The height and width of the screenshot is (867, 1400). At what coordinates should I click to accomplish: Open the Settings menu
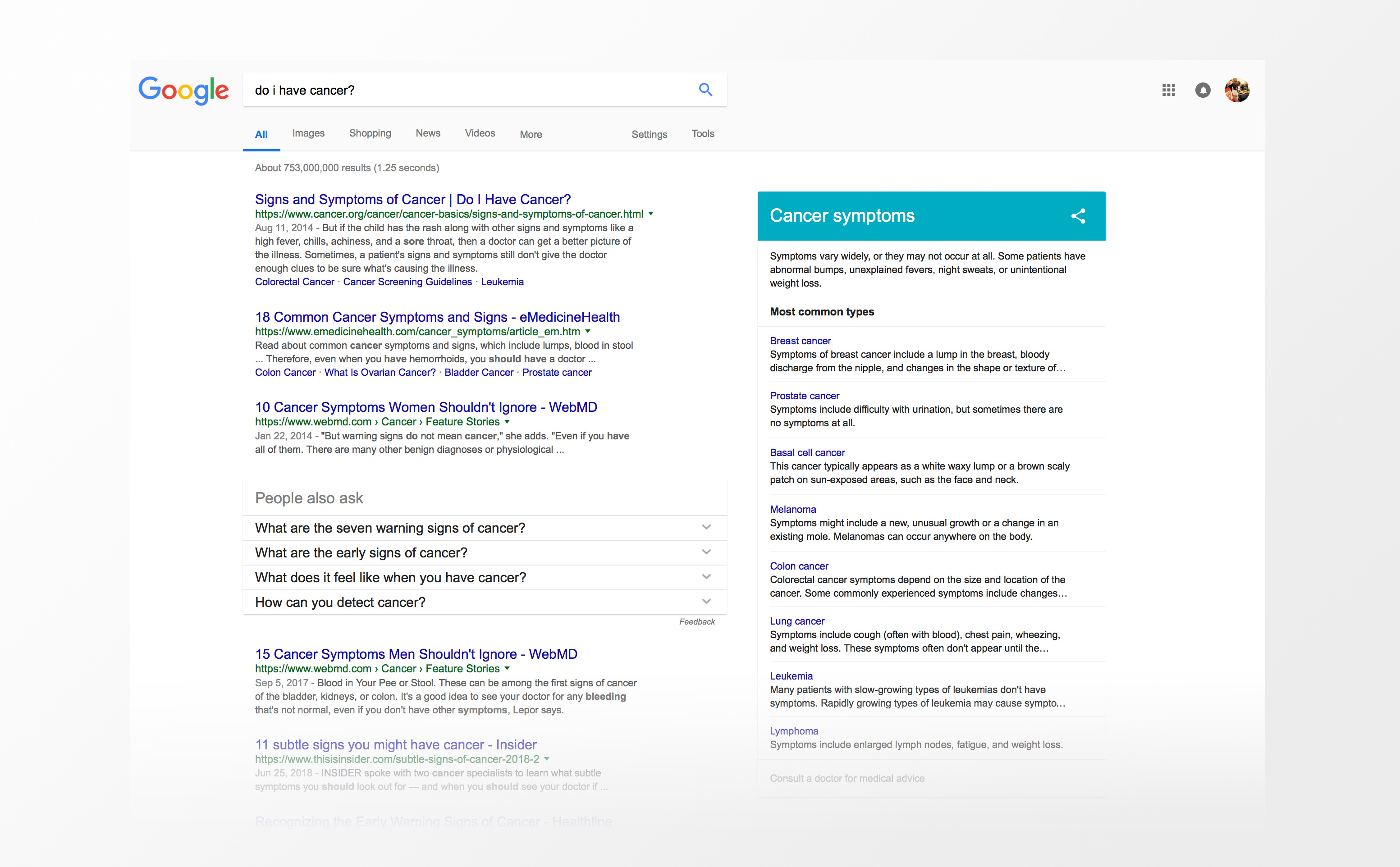click(649, 134)
